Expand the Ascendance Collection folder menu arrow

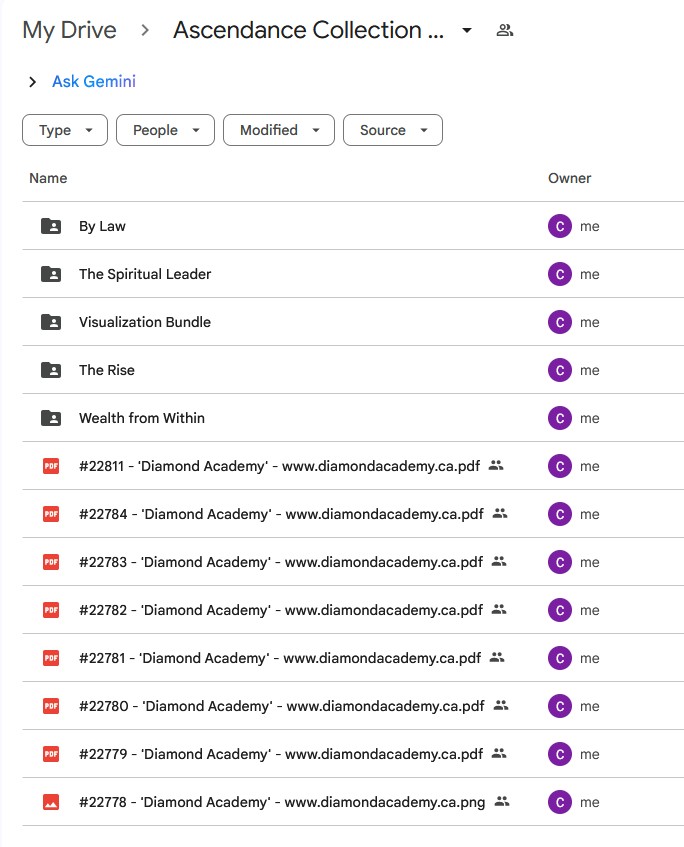click(x=467, y=31)
